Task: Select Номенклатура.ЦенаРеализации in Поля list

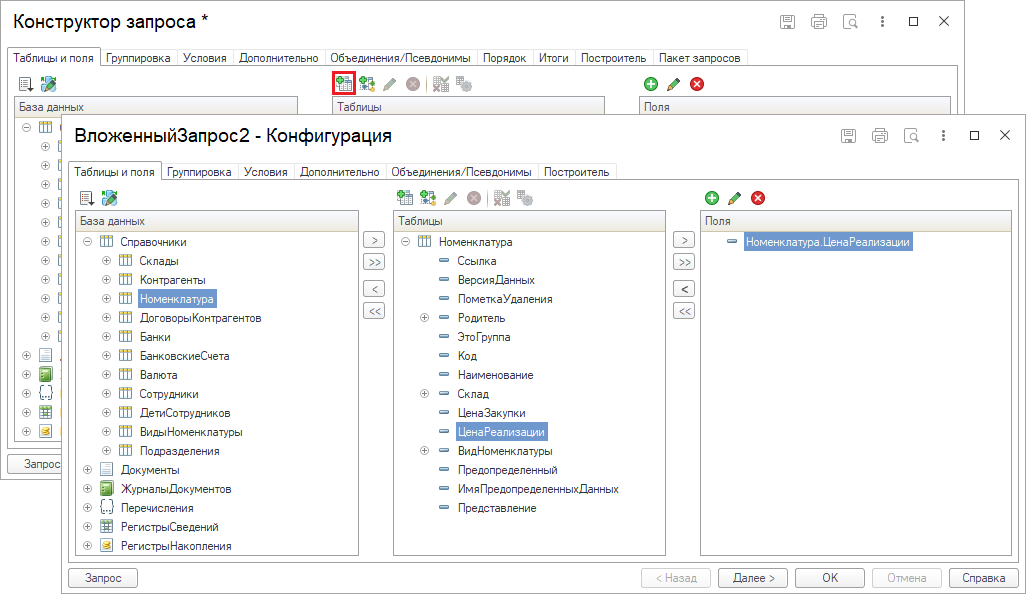Action: [x=828, y=242]
